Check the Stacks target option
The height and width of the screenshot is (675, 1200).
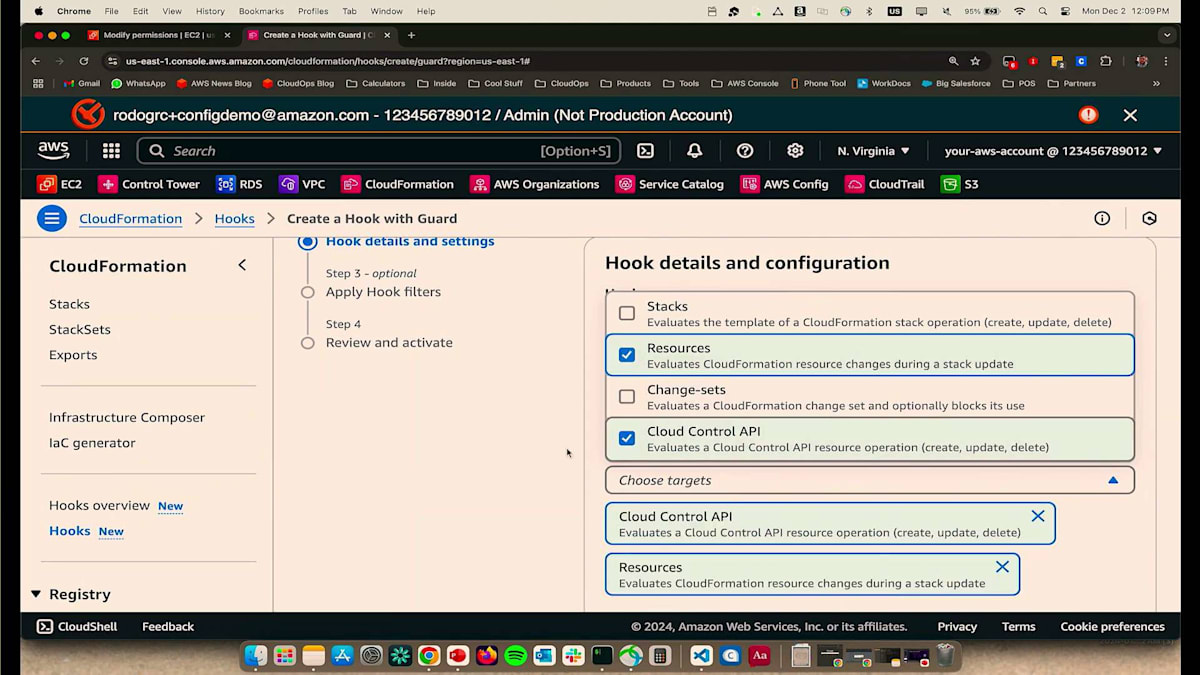coord(627,313)
